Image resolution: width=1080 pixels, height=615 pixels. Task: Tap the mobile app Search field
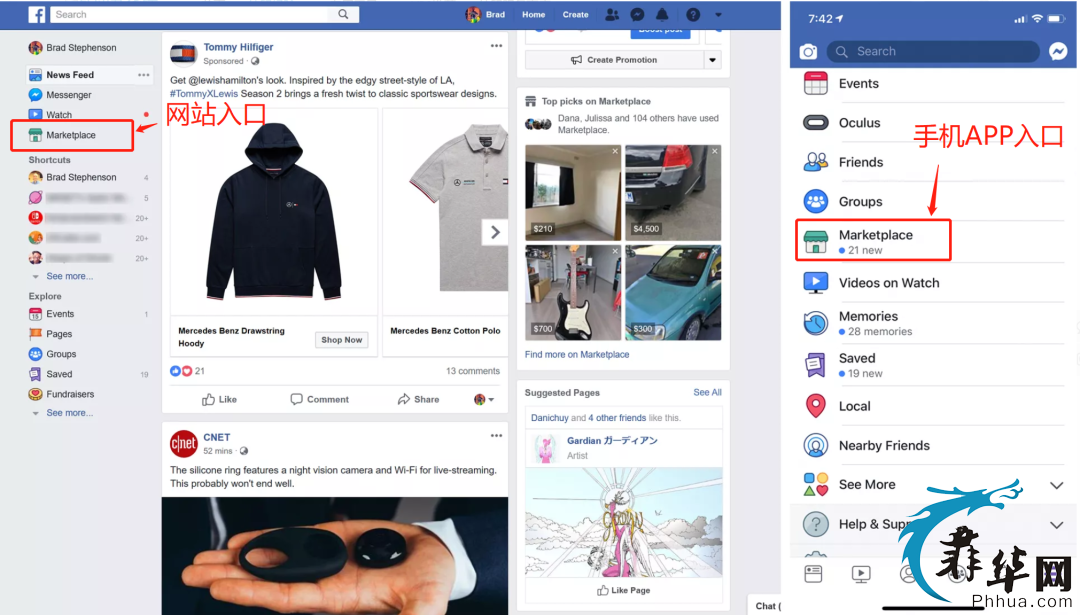click(x=933, y=52)
